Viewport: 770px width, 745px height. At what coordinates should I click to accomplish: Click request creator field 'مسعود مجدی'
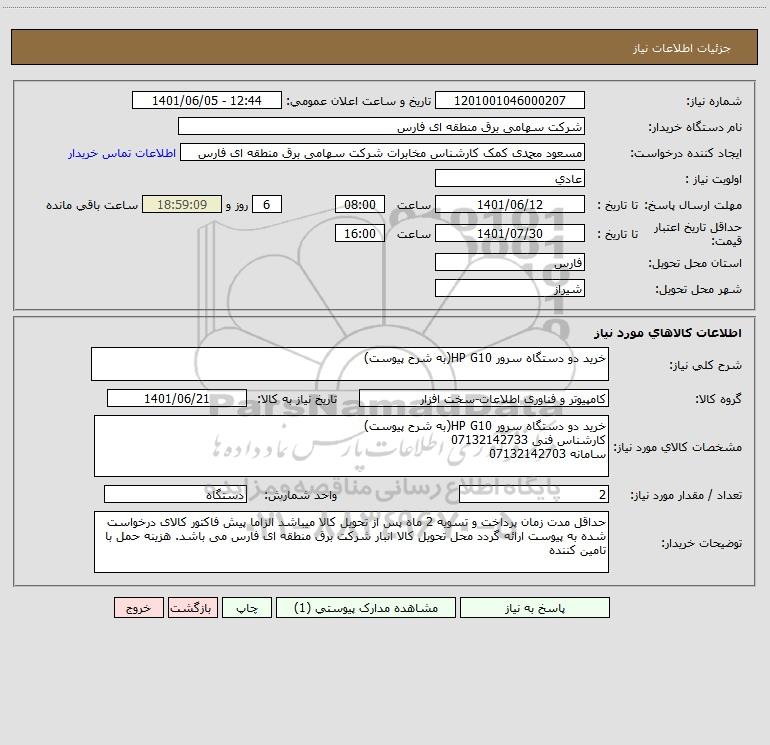pos(383,152)
